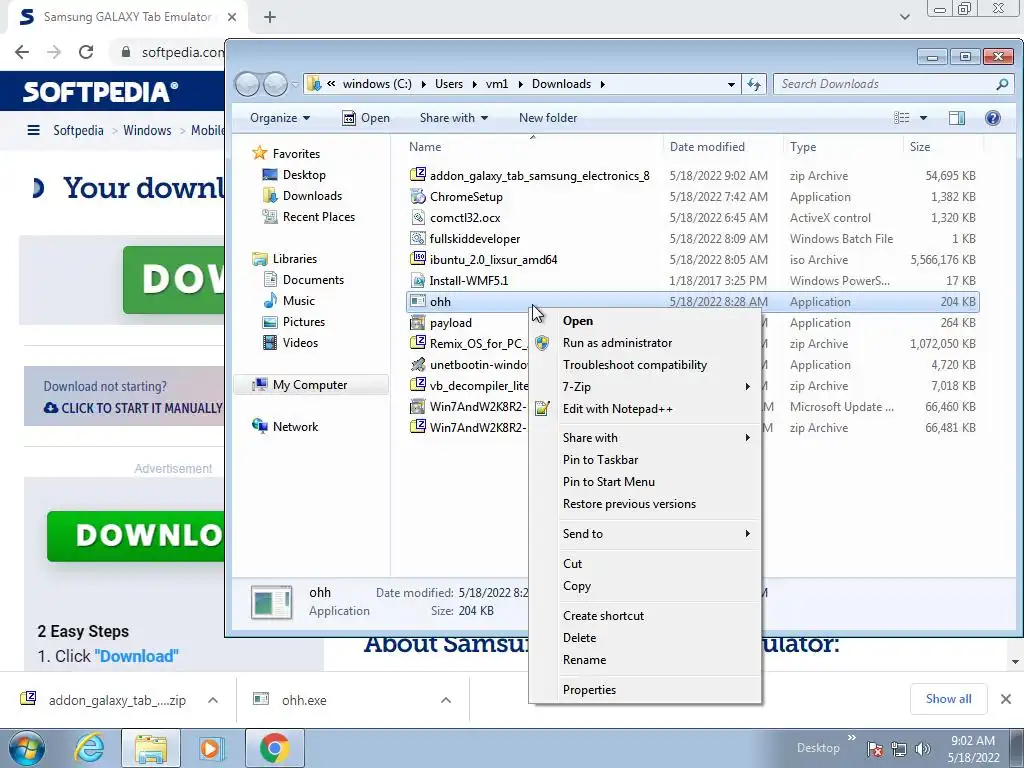
Task: Click the network tray icon
Action: [899, 749]
